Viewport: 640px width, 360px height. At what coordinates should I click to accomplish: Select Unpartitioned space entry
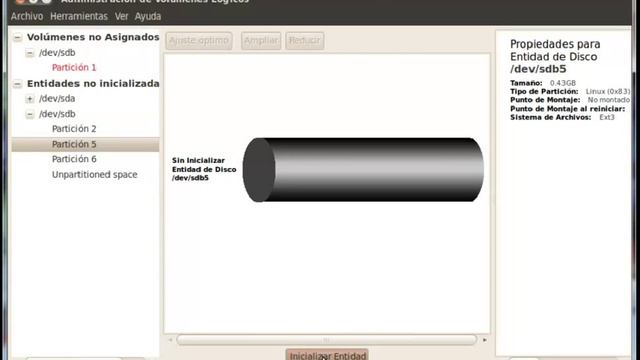click(x=94, y=174)
